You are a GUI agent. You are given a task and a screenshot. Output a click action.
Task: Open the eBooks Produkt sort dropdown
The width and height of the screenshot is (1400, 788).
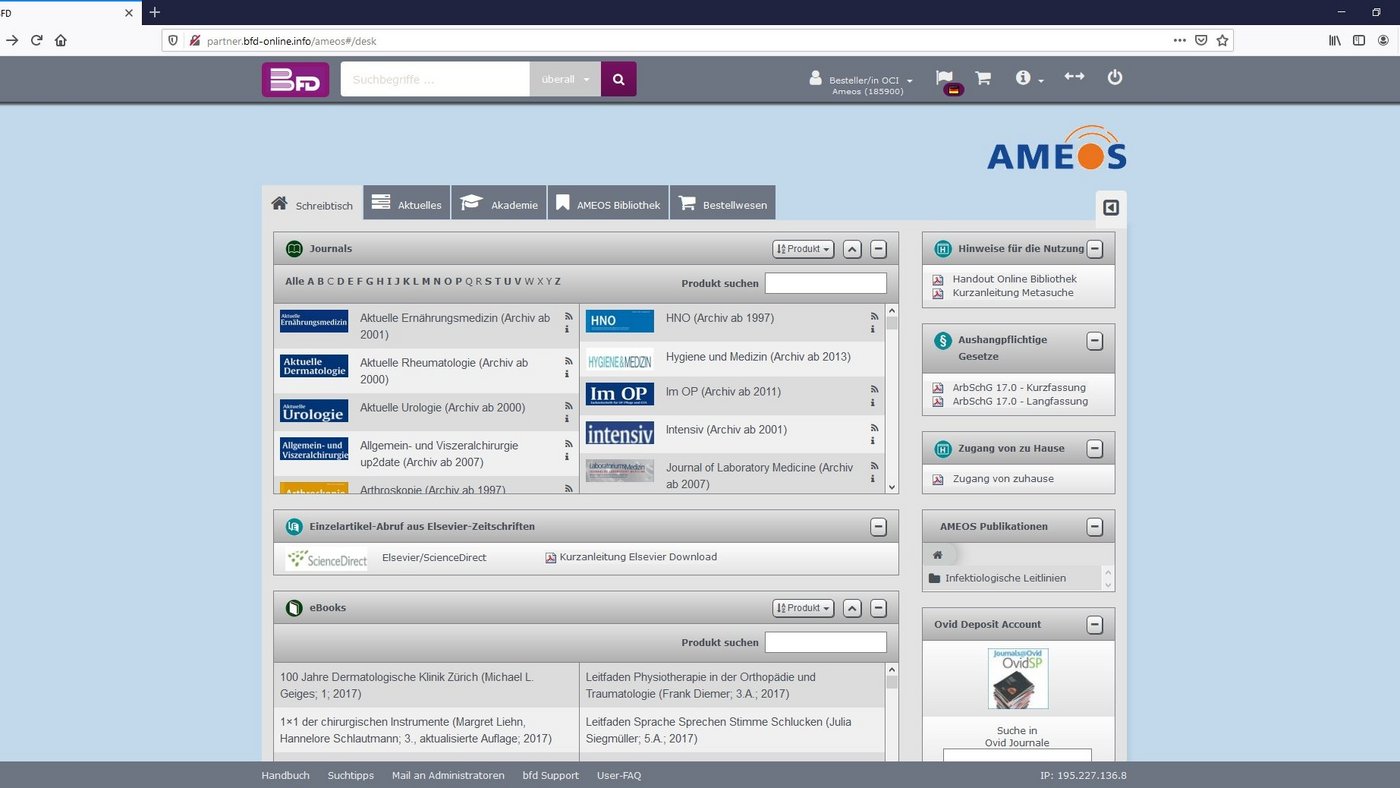pyautogui.click(x=803, y=608)
